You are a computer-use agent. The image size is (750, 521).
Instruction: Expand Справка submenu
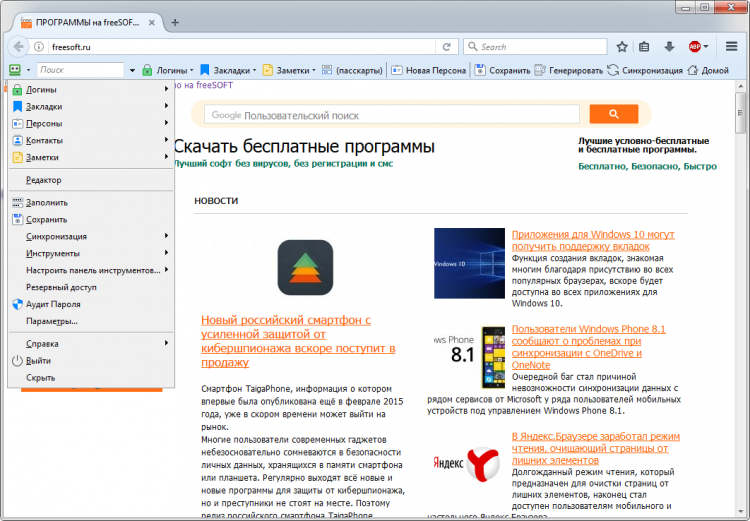[x=91, y=344]
